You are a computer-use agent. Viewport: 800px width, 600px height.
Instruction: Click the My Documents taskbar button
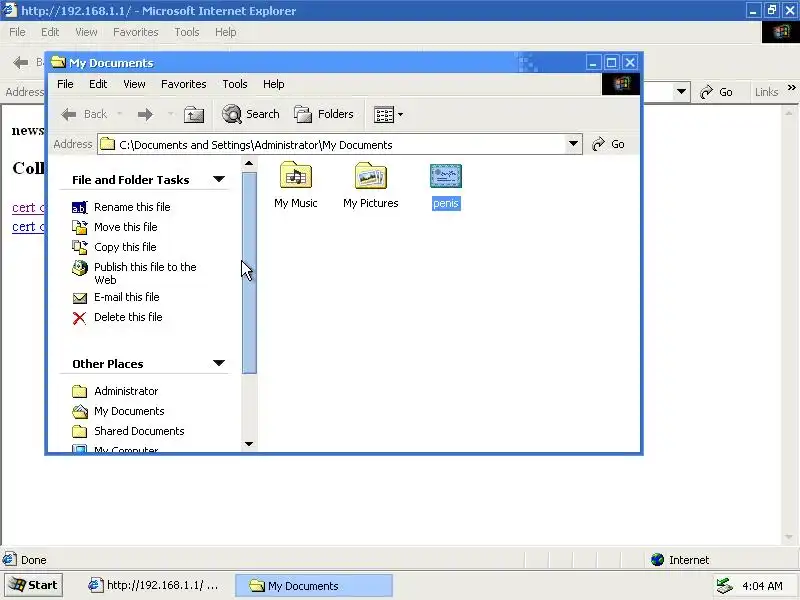(313, 586)
